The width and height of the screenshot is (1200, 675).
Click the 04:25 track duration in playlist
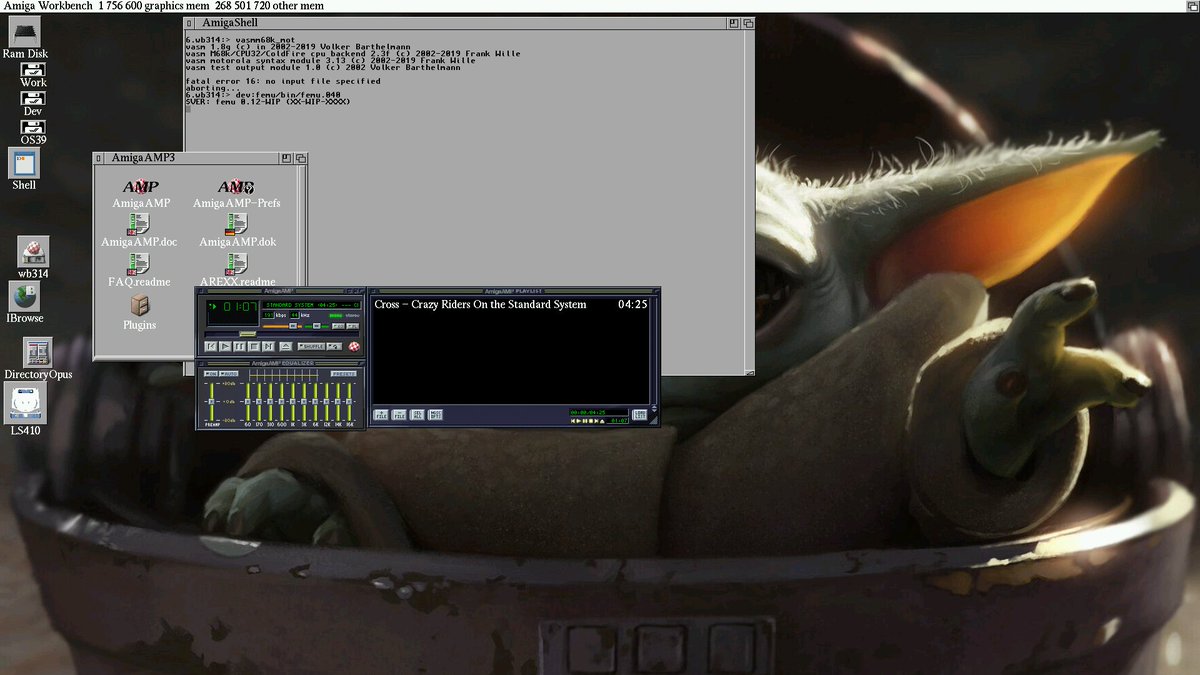pos(633,304)
